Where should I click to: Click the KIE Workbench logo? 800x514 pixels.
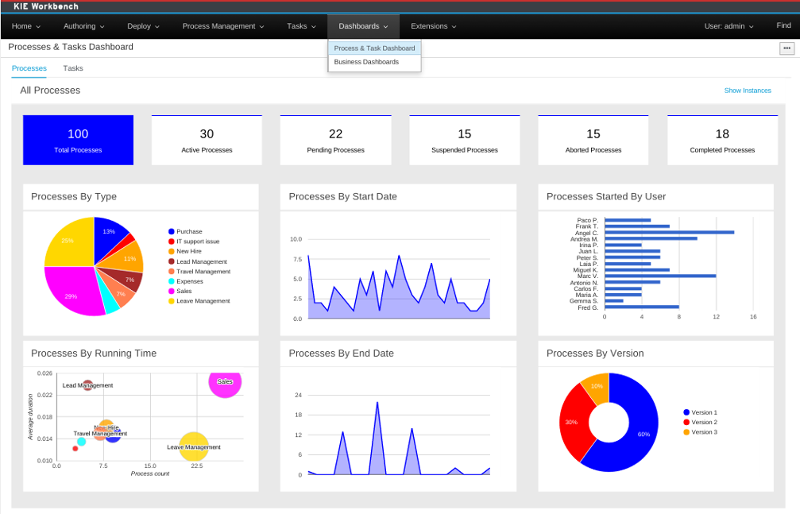coord(47,6)
